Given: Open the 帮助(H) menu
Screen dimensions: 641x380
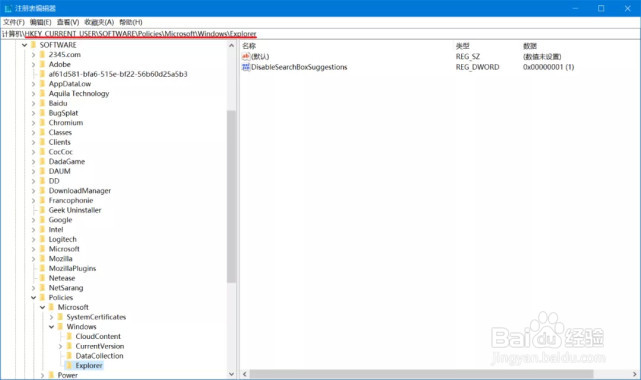Looking at the screenshot, I should coord(131,22).
